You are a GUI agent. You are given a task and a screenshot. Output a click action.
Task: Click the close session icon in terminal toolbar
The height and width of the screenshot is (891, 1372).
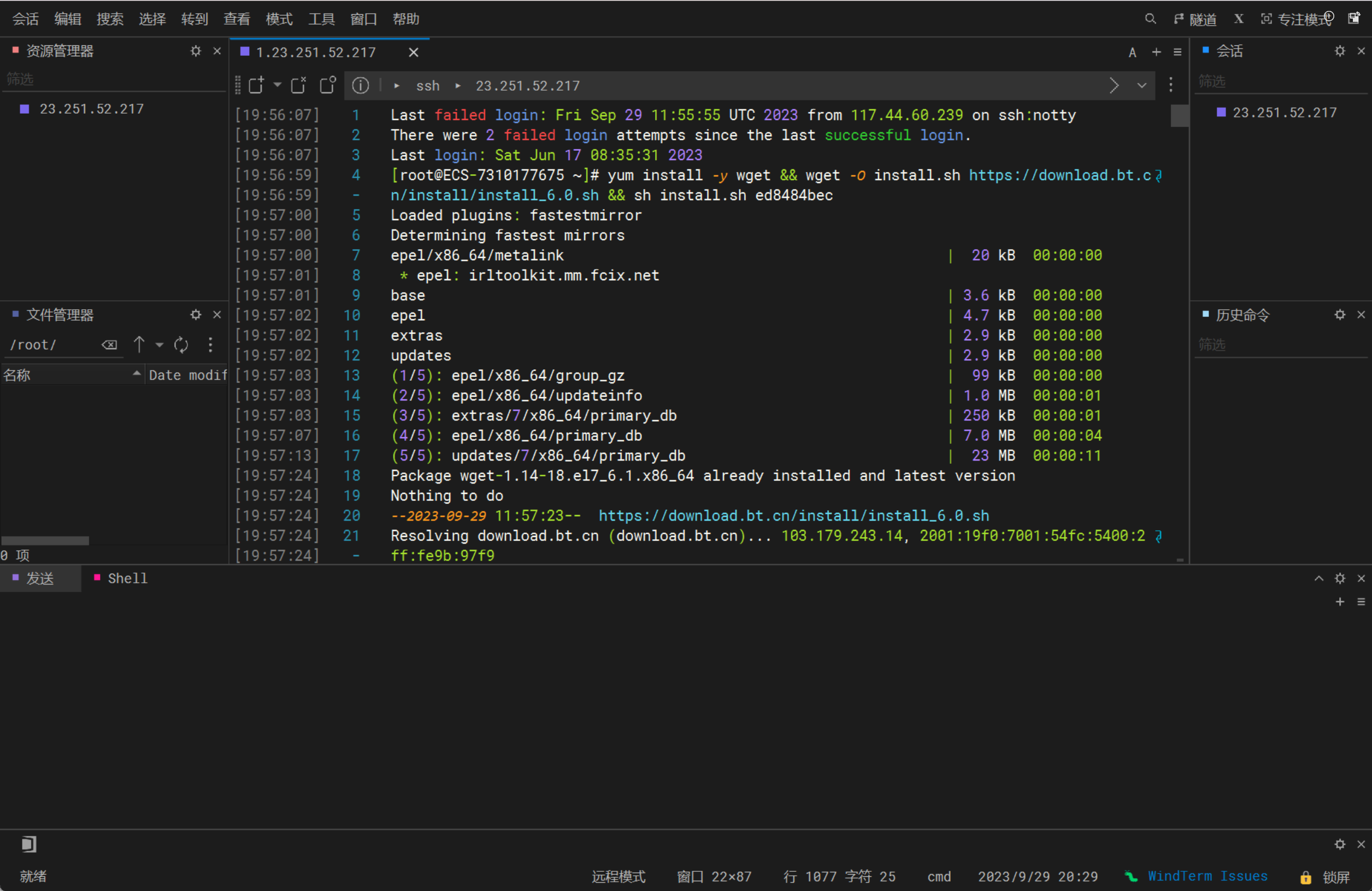(x=299, y=85)
